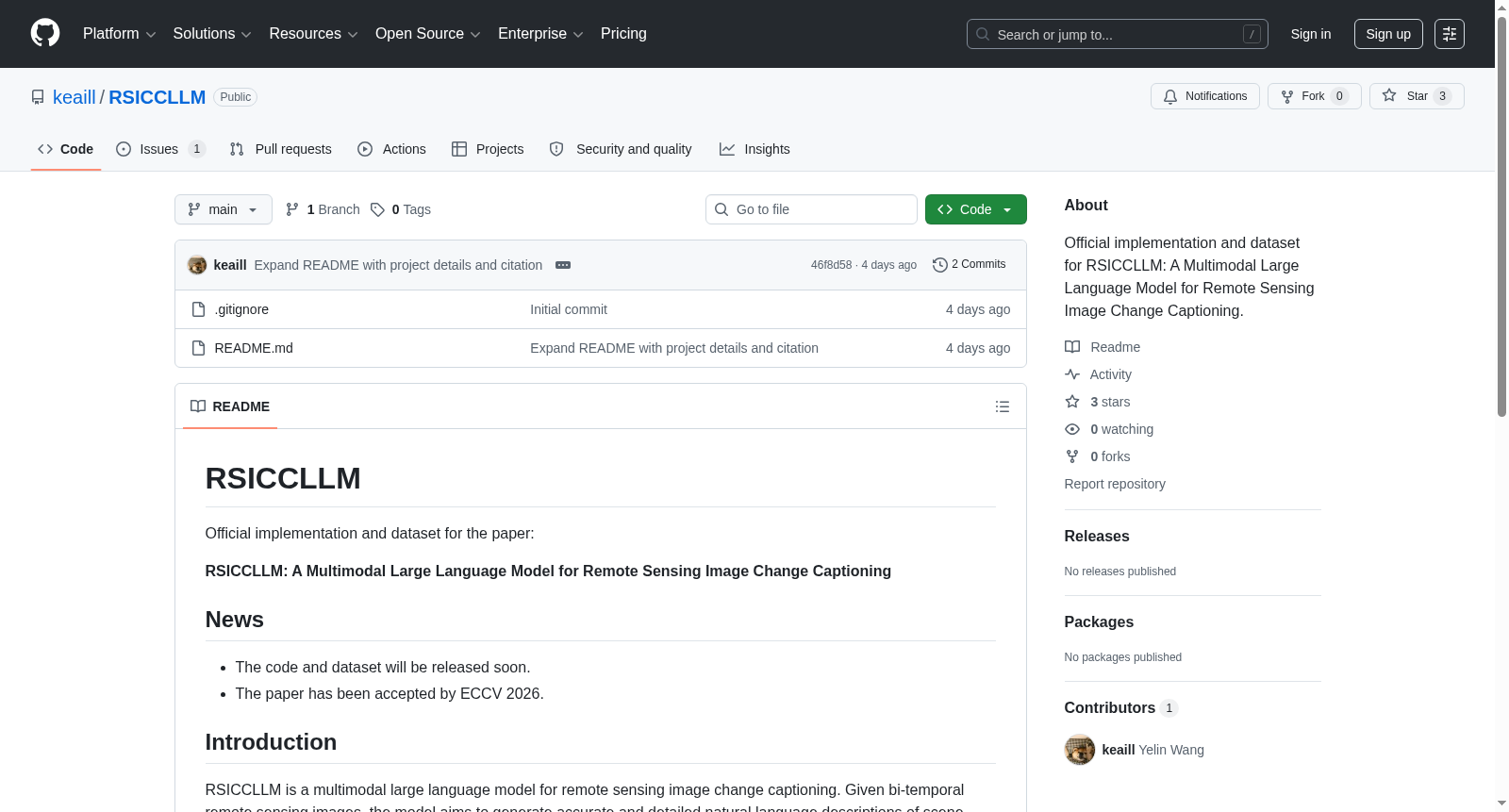This screenshot has height=812, width=1509.
Task: Click the Report repository link
Action: pos(1115,484)
